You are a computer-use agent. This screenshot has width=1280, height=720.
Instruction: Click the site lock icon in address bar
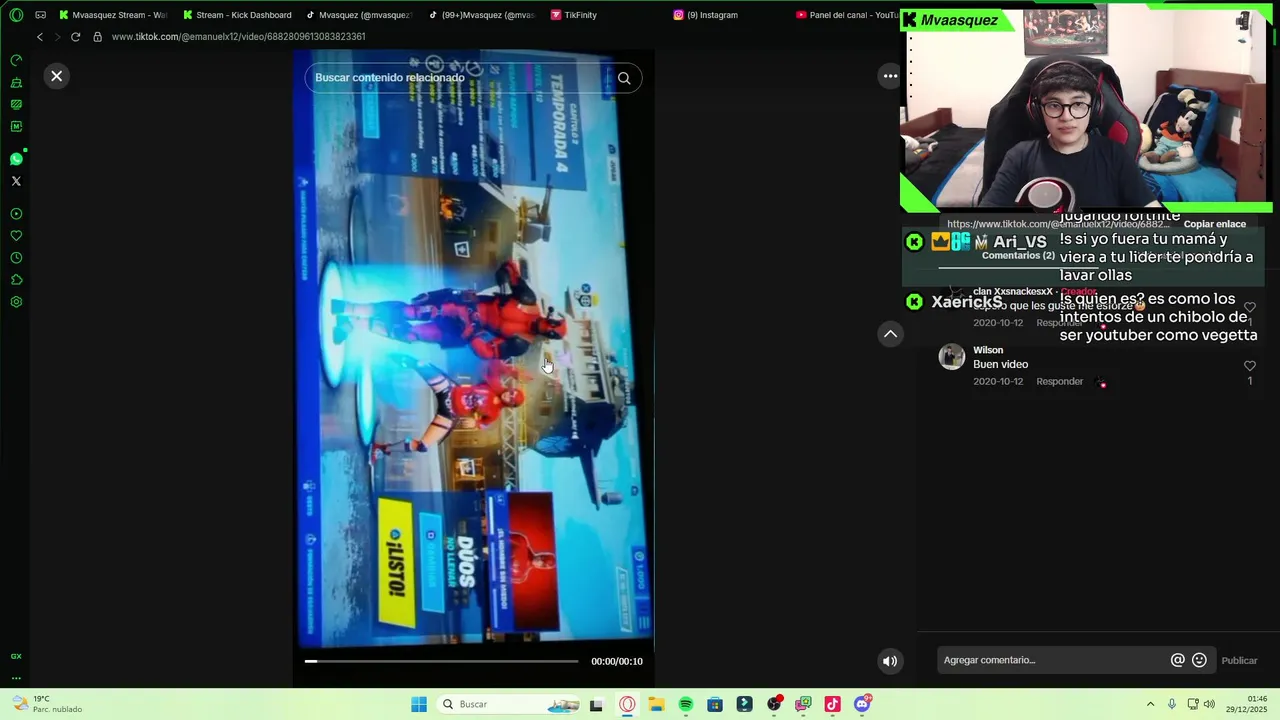coord(97,37)
